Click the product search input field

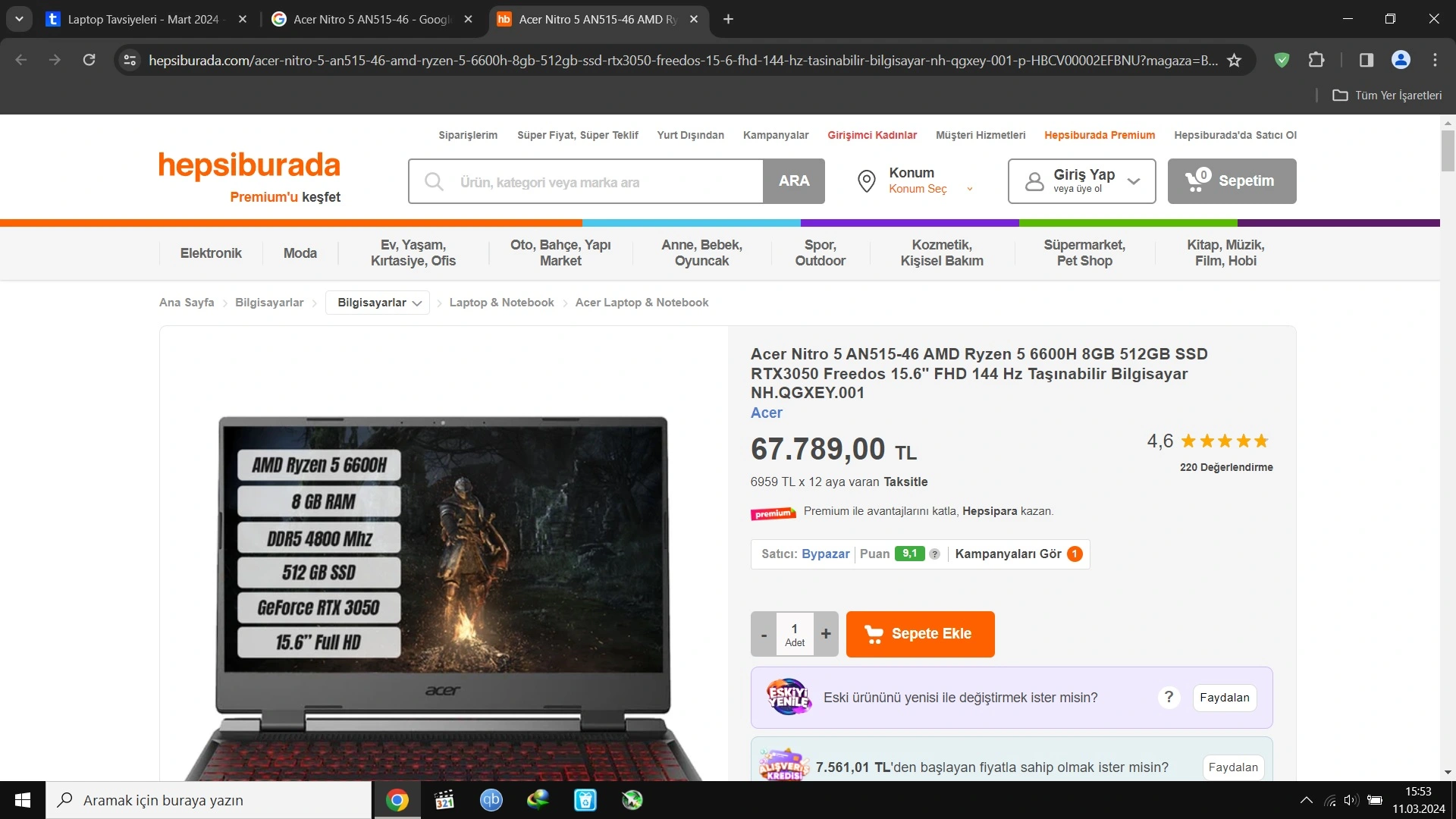(x=585, y=181)
